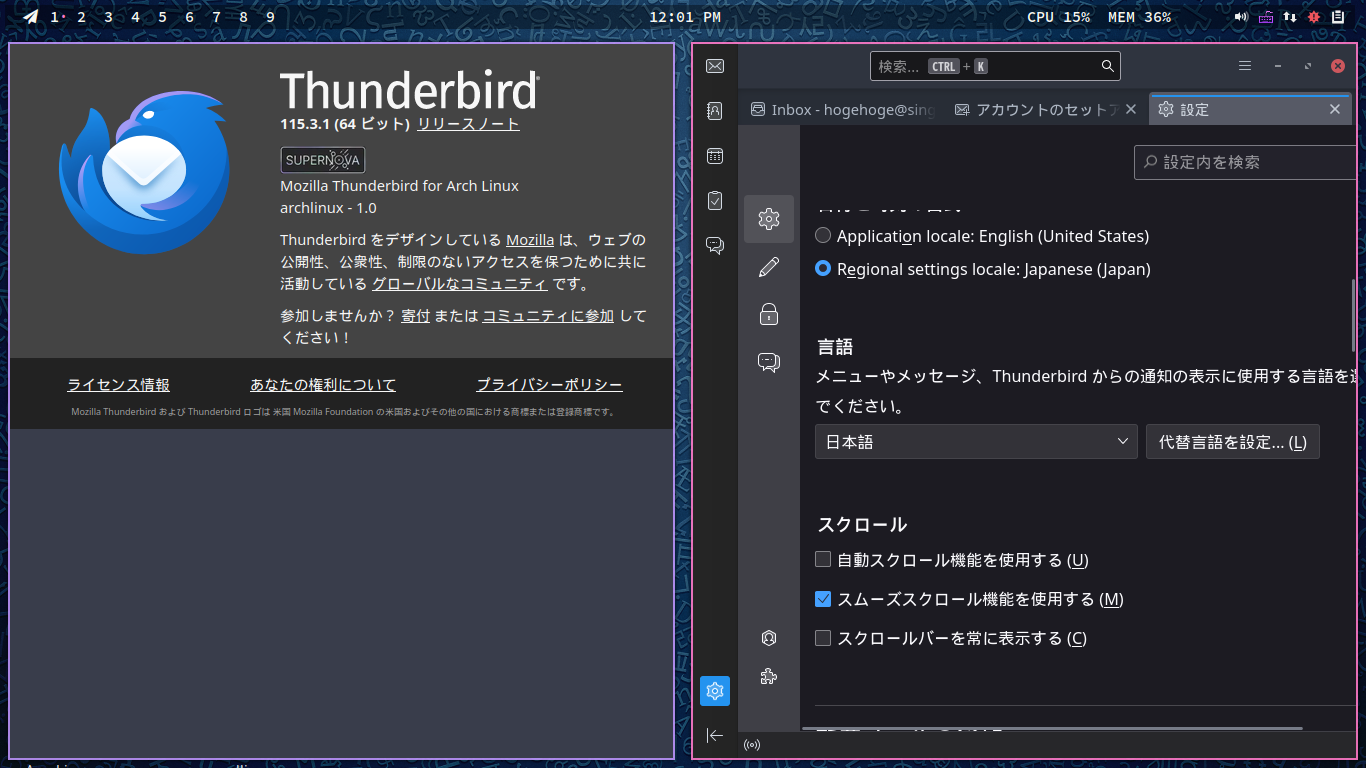Open ライセンス情報 link
Viewport: 1366px width, 768px height.
click(118, 385)
